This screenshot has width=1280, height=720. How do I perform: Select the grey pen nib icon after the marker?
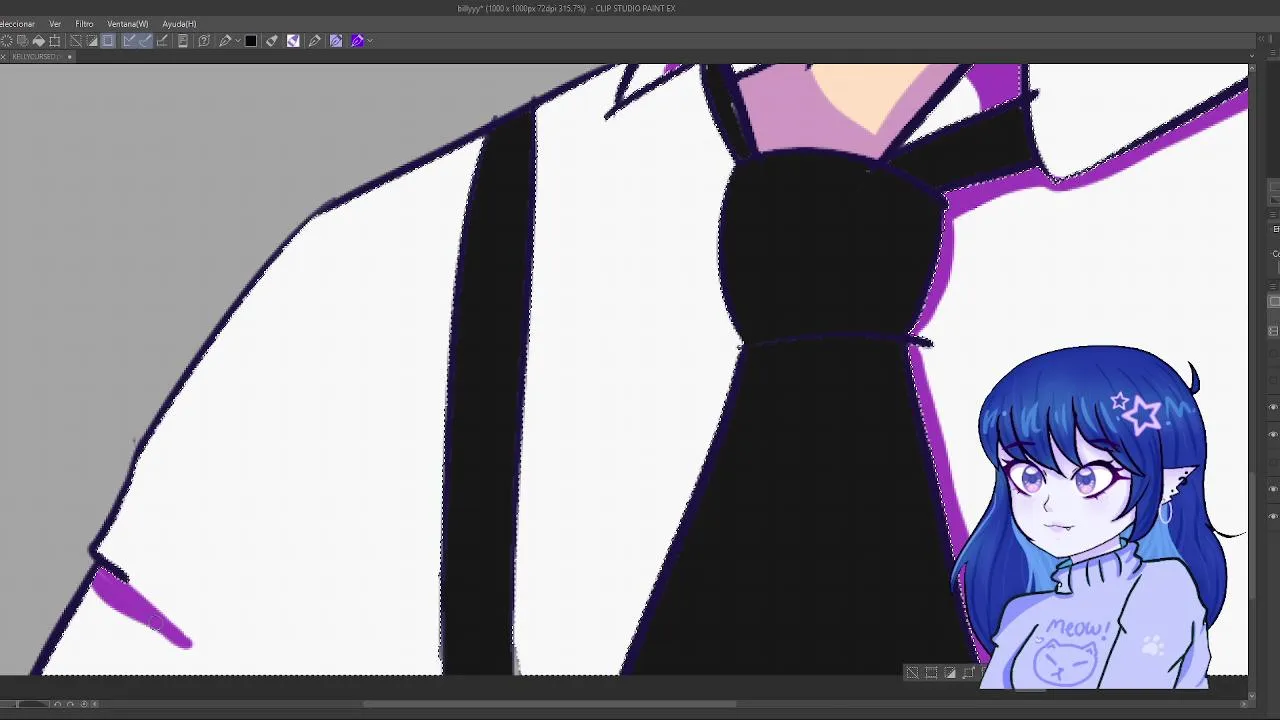[314, 41]
